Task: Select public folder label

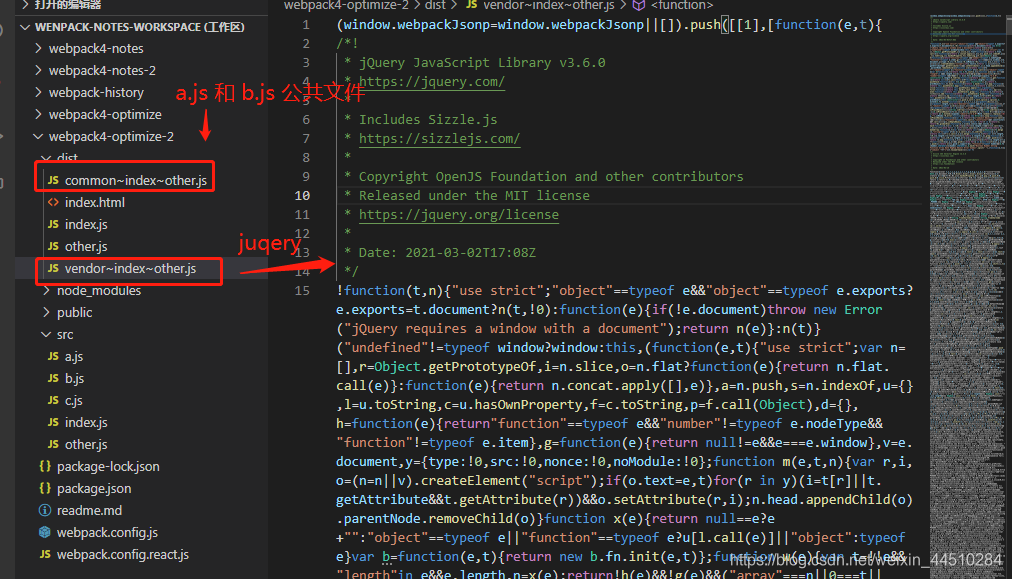Action: [74, 312]
